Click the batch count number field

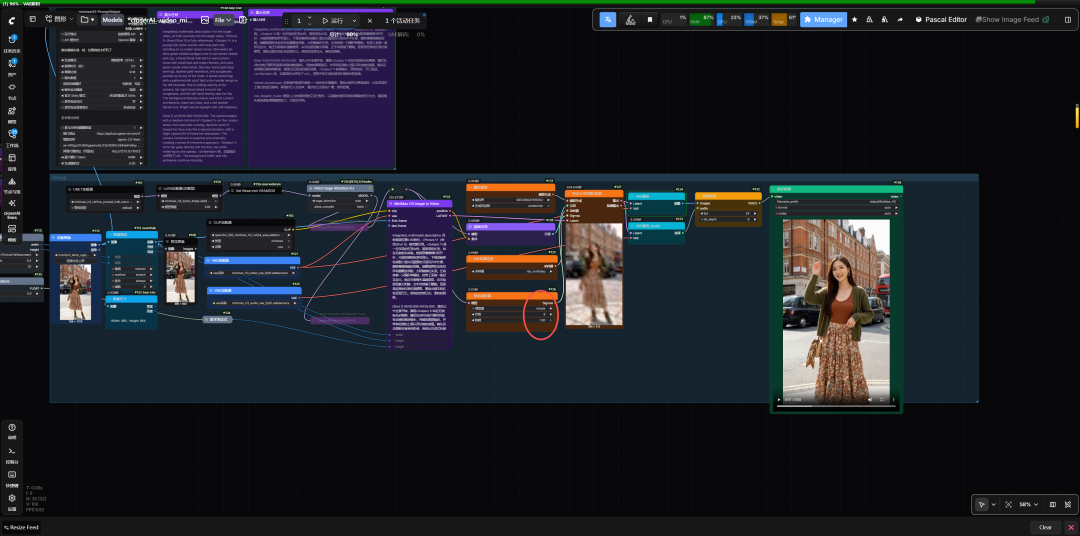point(299,21)
